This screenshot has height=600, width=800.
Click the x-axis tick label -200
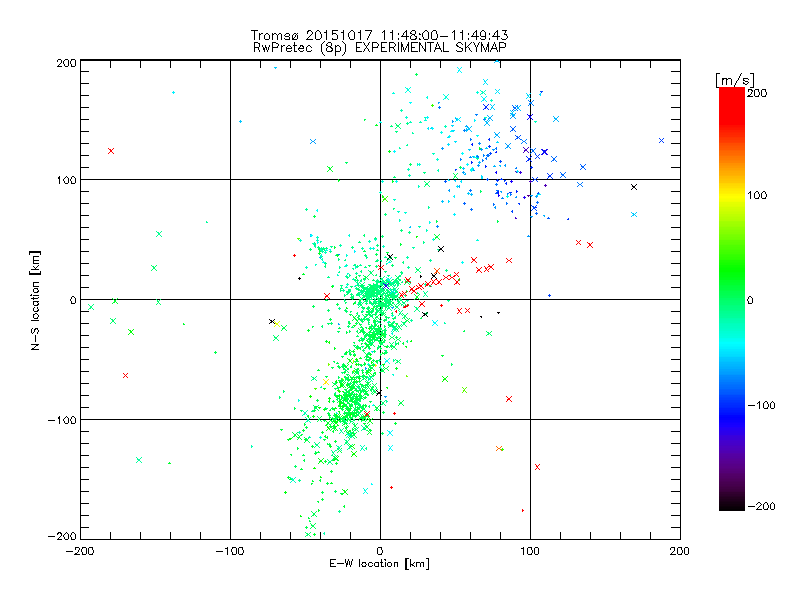81,551
